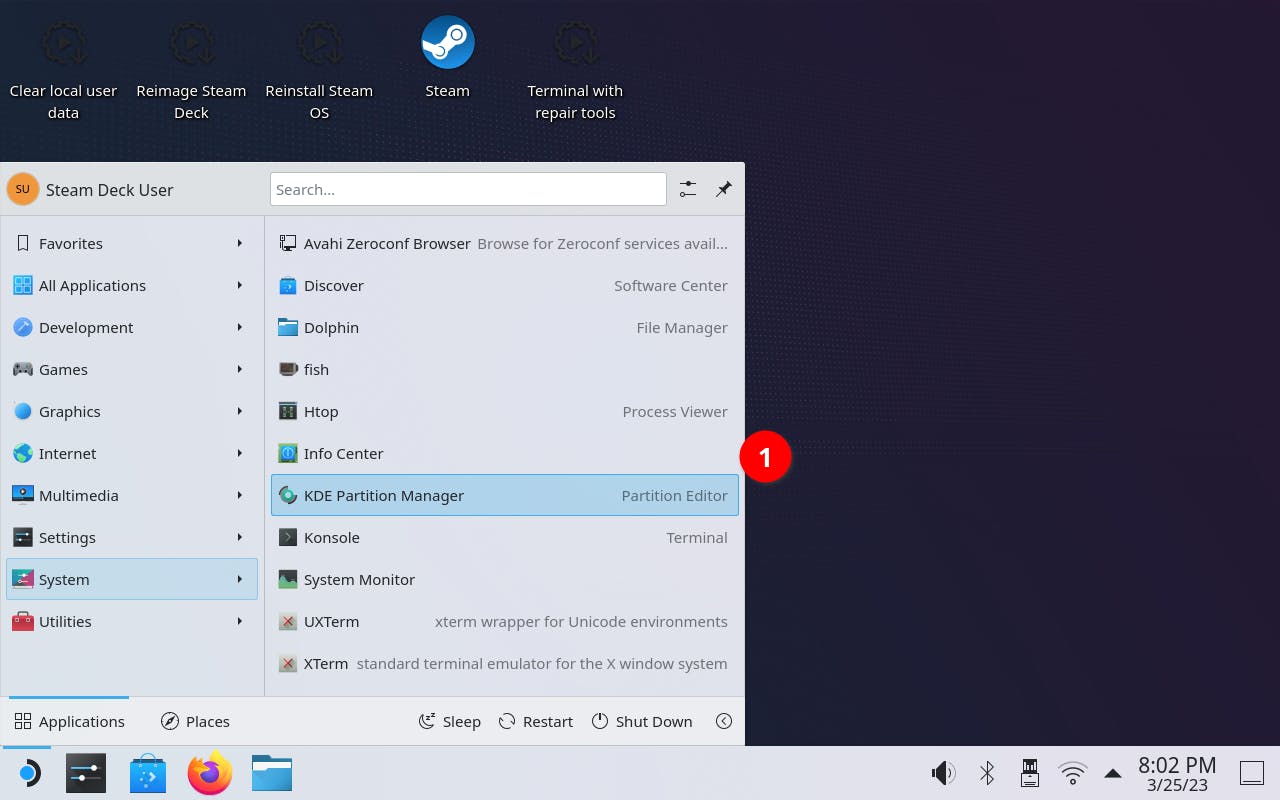Launch Konsole Terminal

pos(505,537)
